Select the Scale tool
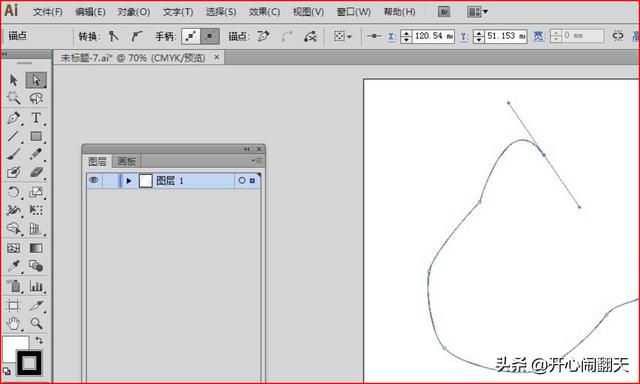This screenshot has height=384, width=640. coord(36,192)
